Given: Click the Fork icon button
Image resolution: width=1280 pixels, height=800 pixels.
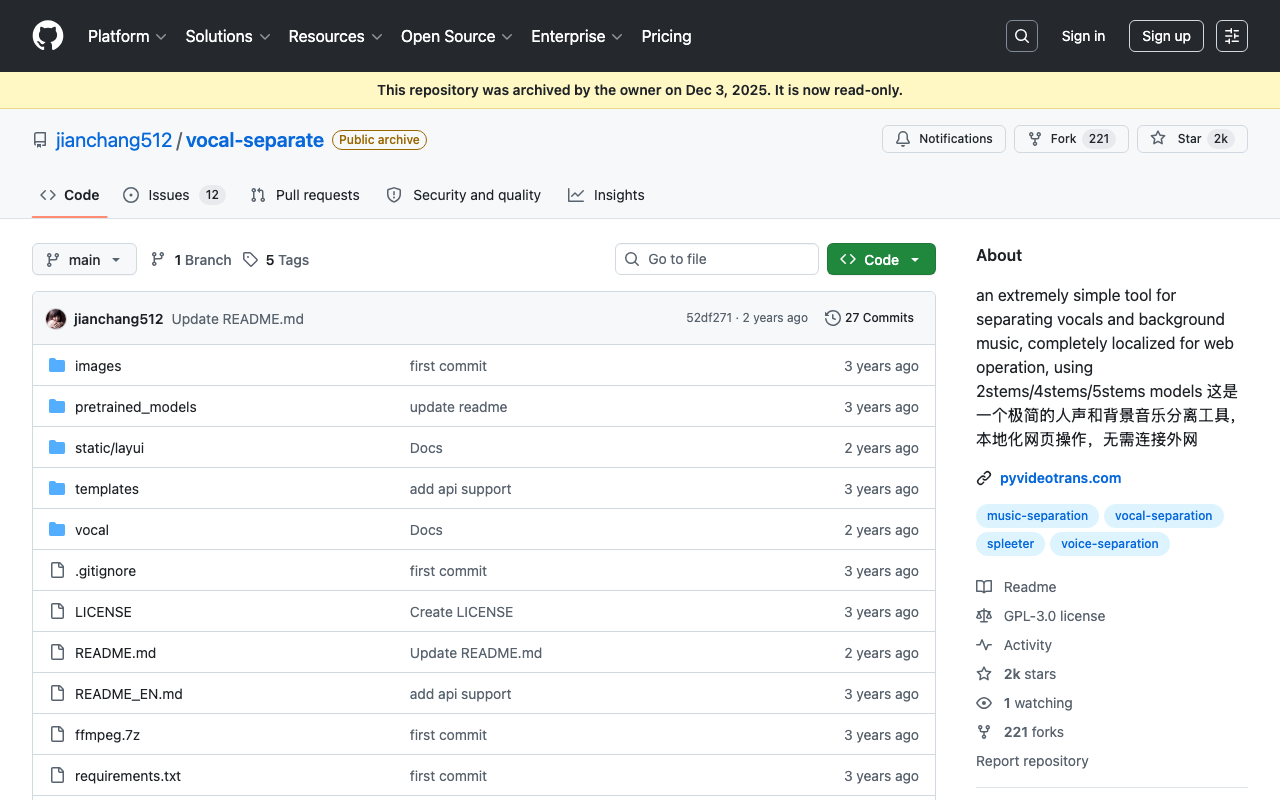Looking at the screenshot, I should tap(1035, 139).
